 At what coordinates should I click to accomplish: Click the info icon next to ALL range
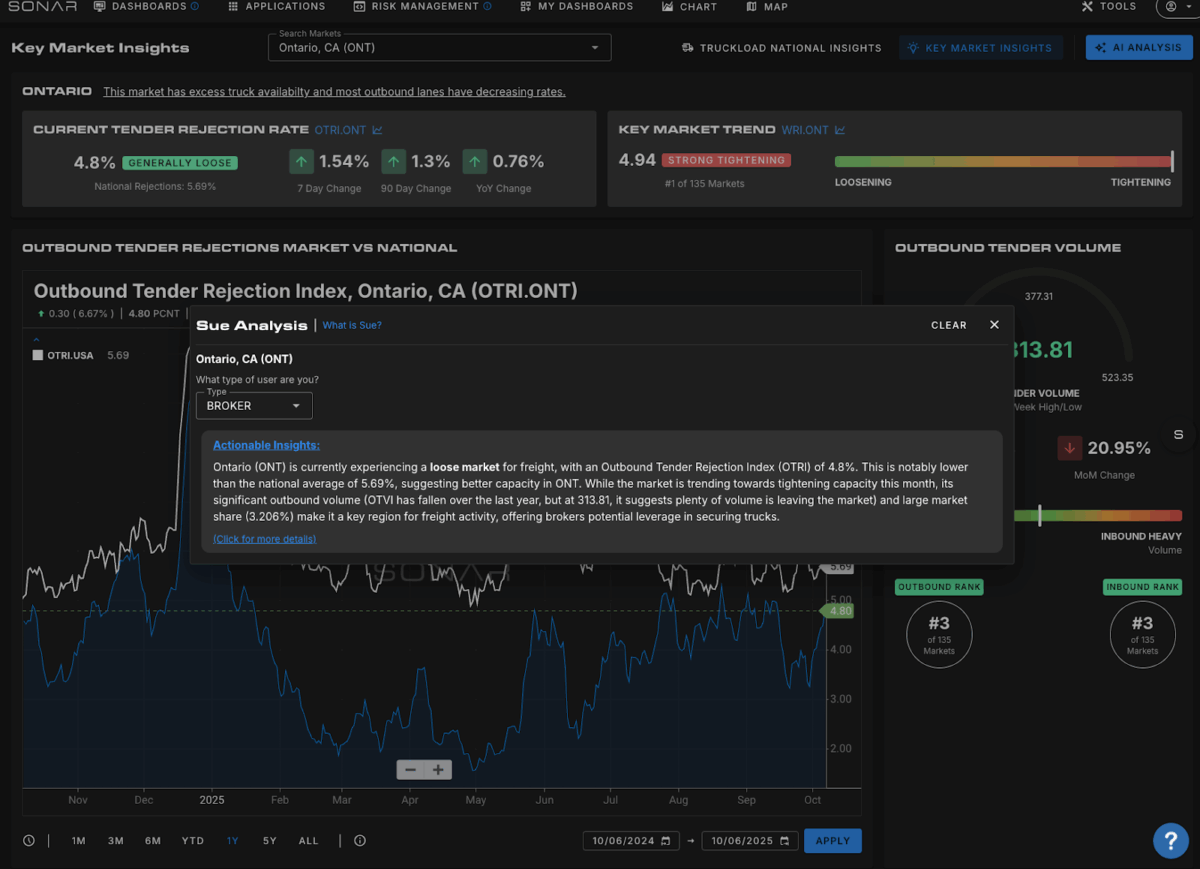(360, 841)
